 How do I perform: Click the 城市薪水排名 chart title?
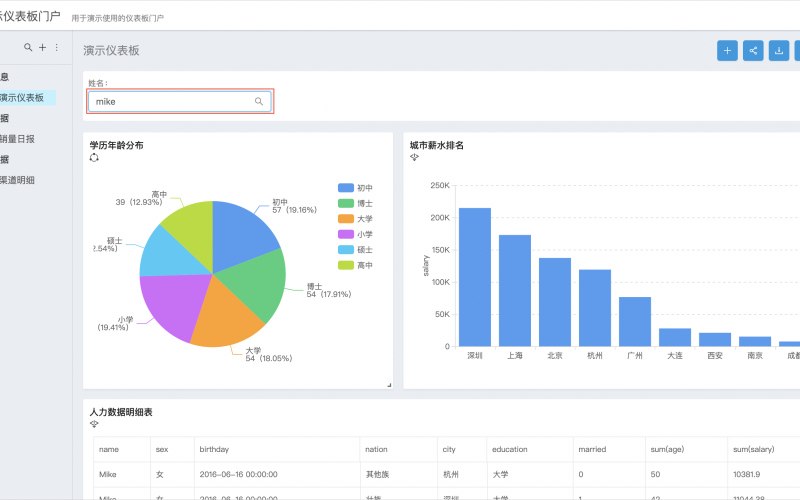pos(437,145)
